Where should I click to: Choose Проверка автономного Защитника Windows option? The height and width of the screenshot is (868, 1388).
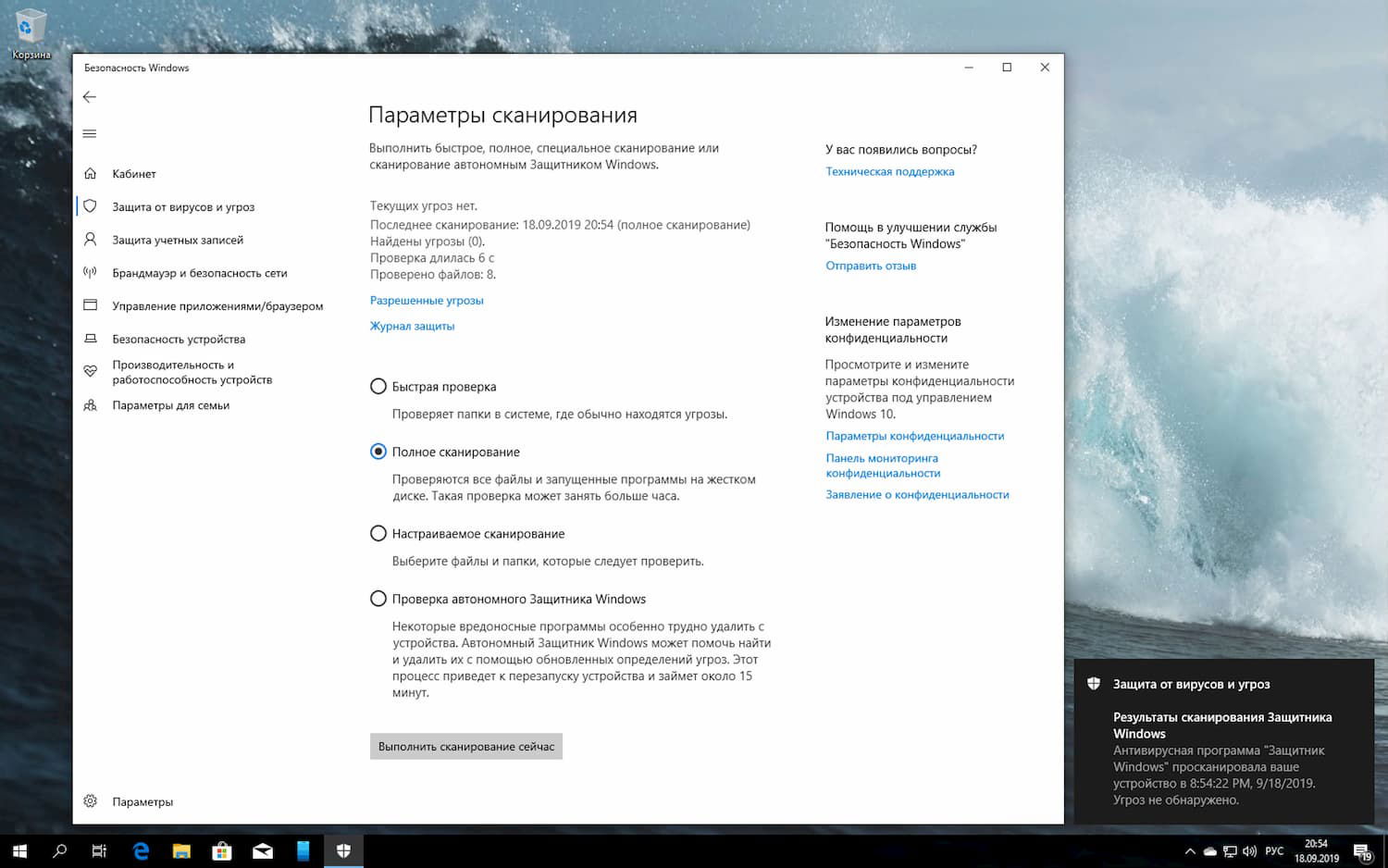(x=378, y=599)
